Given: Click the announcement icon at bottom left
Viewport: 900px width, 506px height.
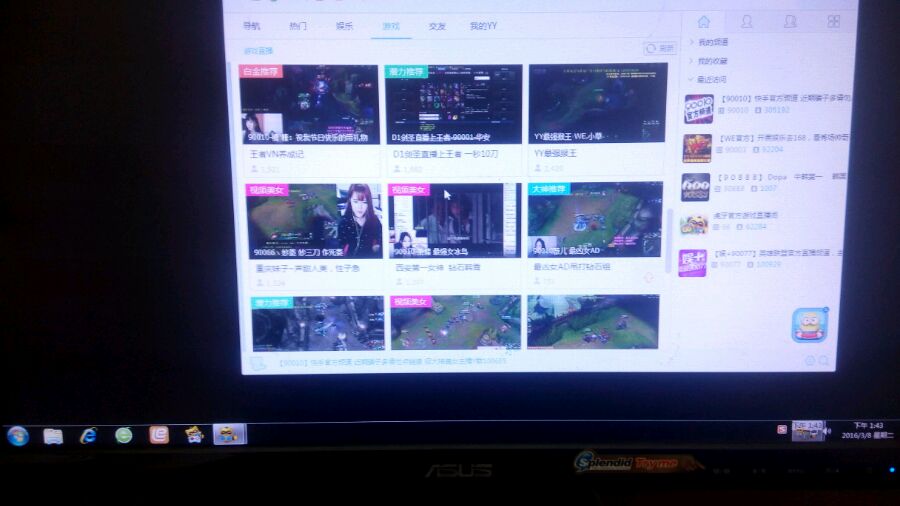Looking at the screenshot, I should click(x=258, y=363).
